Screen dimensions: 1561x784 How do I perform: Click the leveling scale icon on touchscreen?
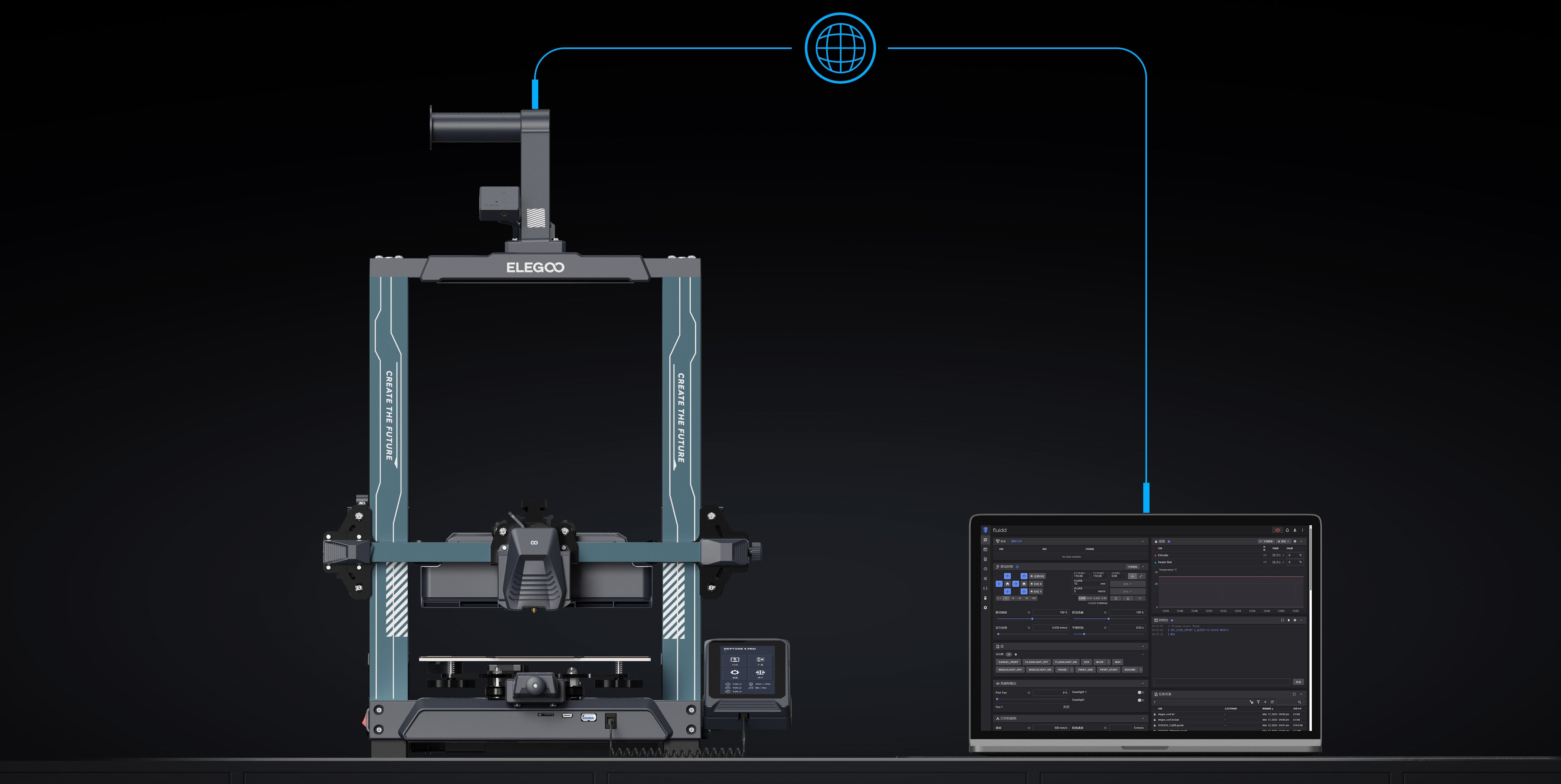[x=761, y=673]
